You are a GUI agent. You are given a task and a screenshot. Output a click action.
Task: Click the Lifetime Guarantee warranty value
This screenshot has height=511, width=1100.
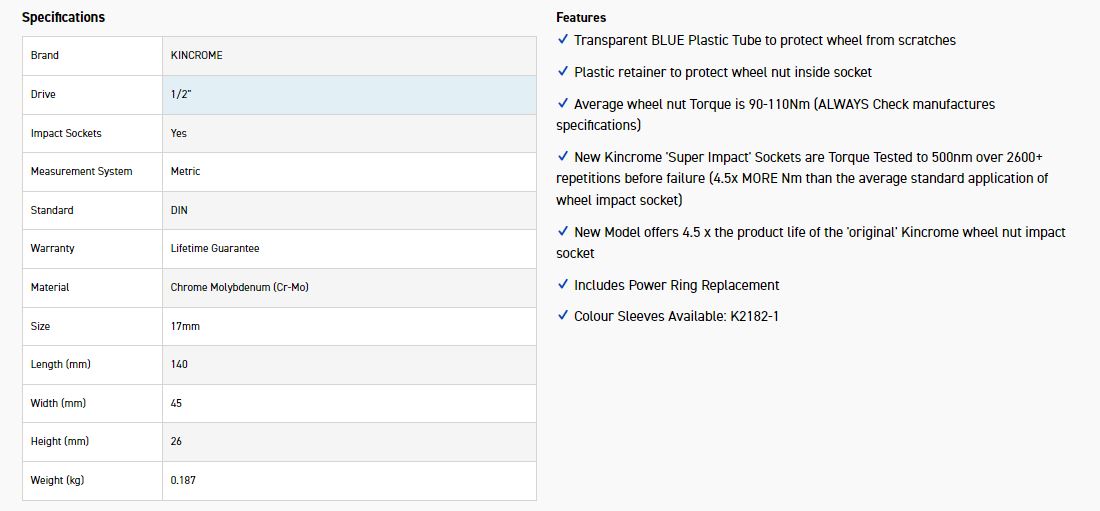click(x=215, y=248)
